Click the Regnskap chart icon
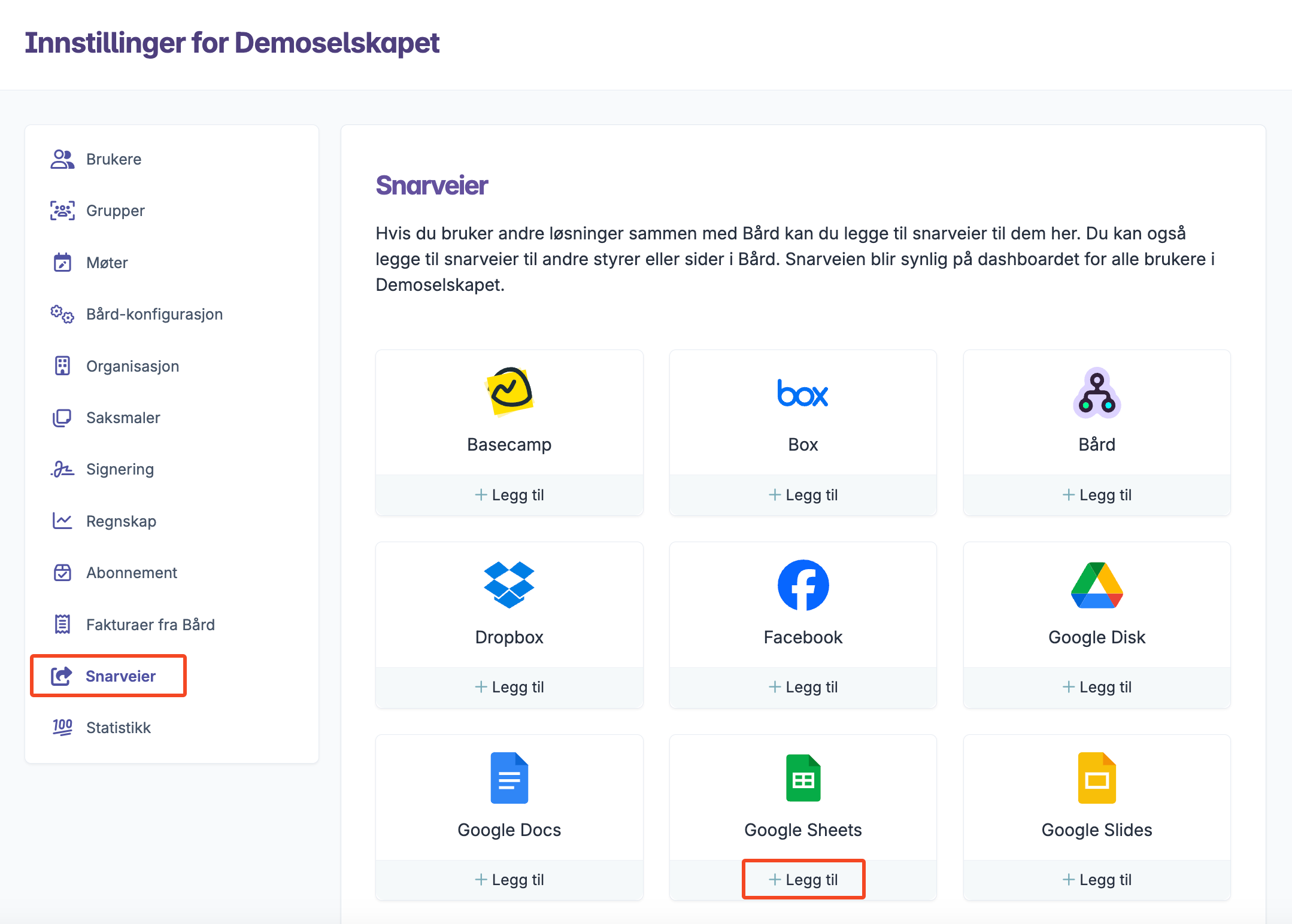 point(62,521)
